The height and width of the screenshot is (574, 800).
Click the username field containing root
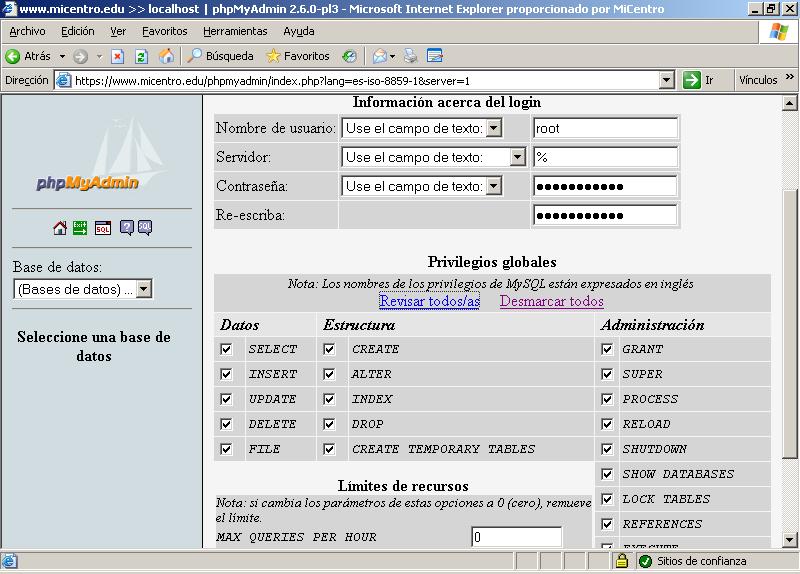tap(605, 128)
